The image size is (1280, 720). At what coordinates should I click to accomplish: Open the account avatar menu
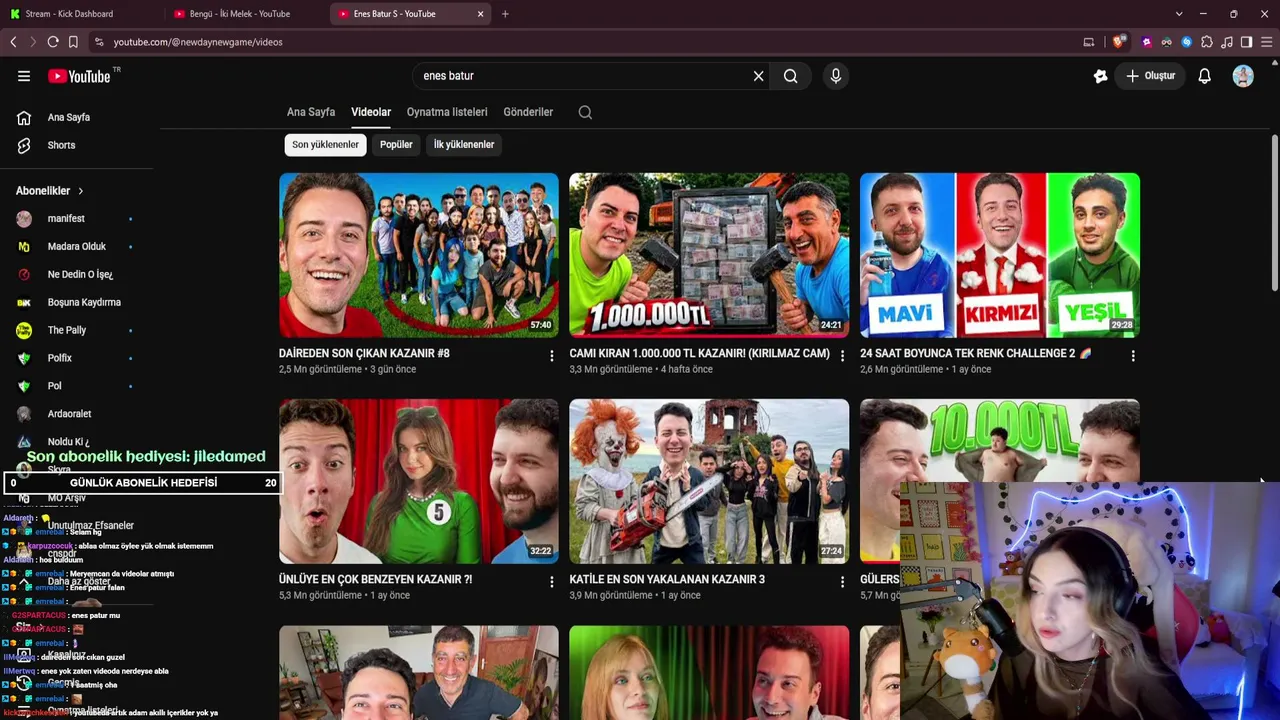tap(1243, 76)
